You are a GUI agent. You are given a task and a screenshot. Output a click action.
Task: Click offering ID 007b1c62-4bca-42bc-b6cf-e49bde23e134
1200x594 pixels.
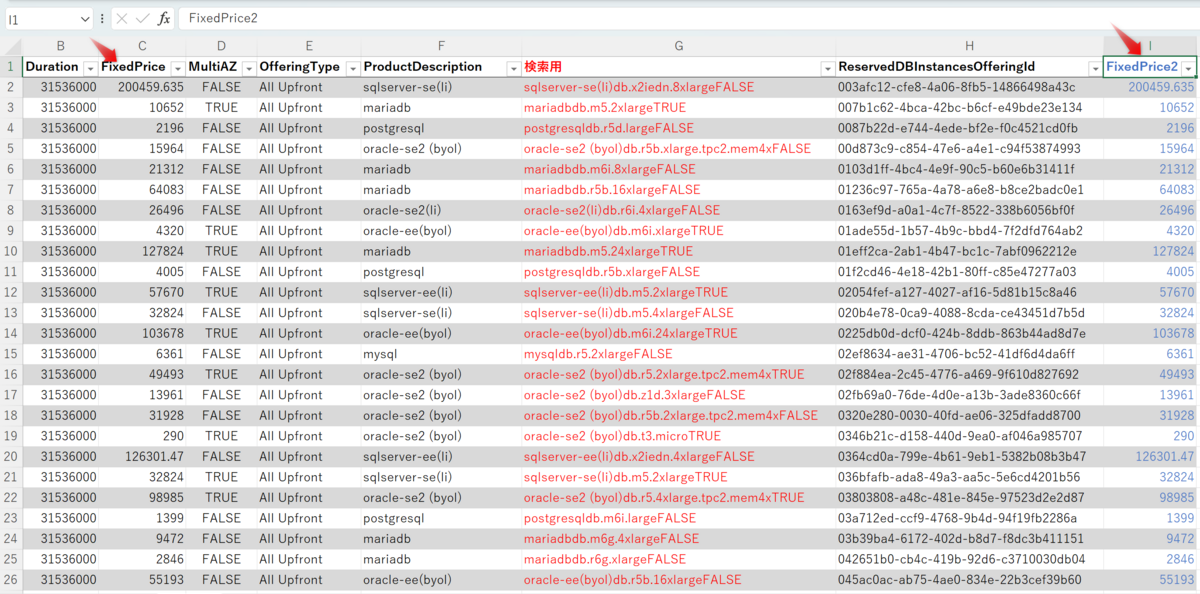[969, 108]
